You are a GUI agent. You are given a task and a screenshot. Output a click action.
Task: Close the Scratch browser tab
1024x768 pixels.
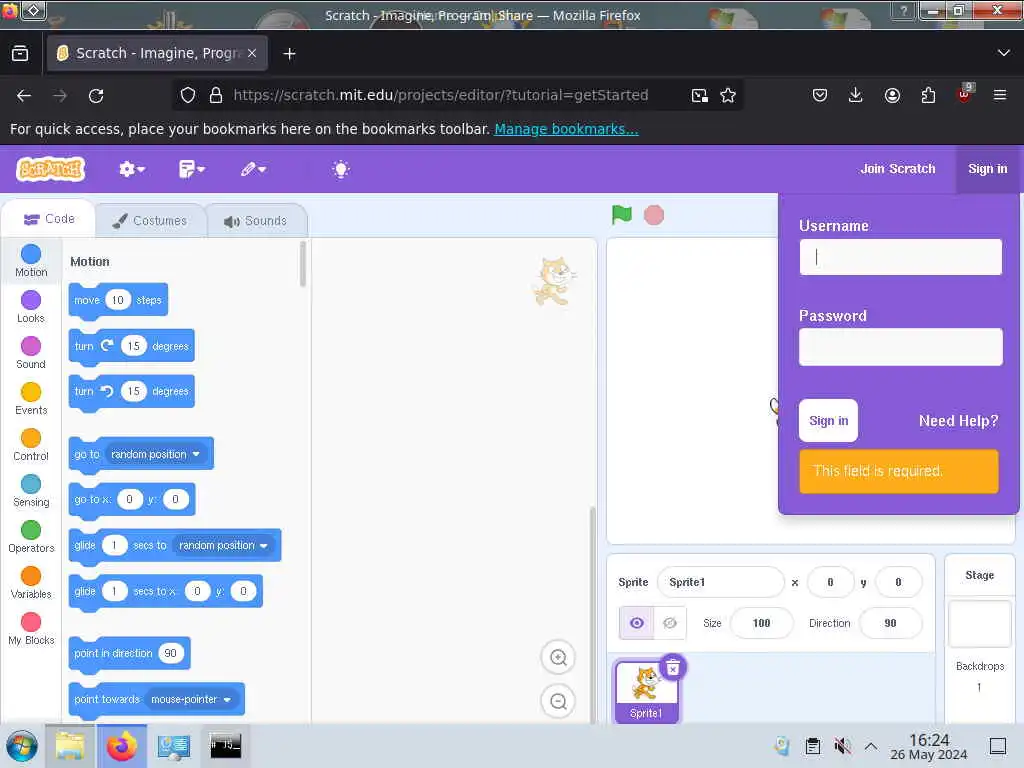tap(252, 53)
